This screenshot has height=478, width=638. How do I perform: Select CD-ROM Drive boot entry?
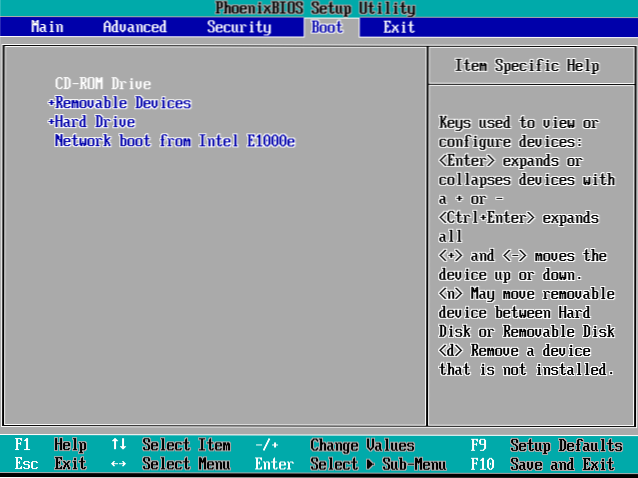point(102,84)
